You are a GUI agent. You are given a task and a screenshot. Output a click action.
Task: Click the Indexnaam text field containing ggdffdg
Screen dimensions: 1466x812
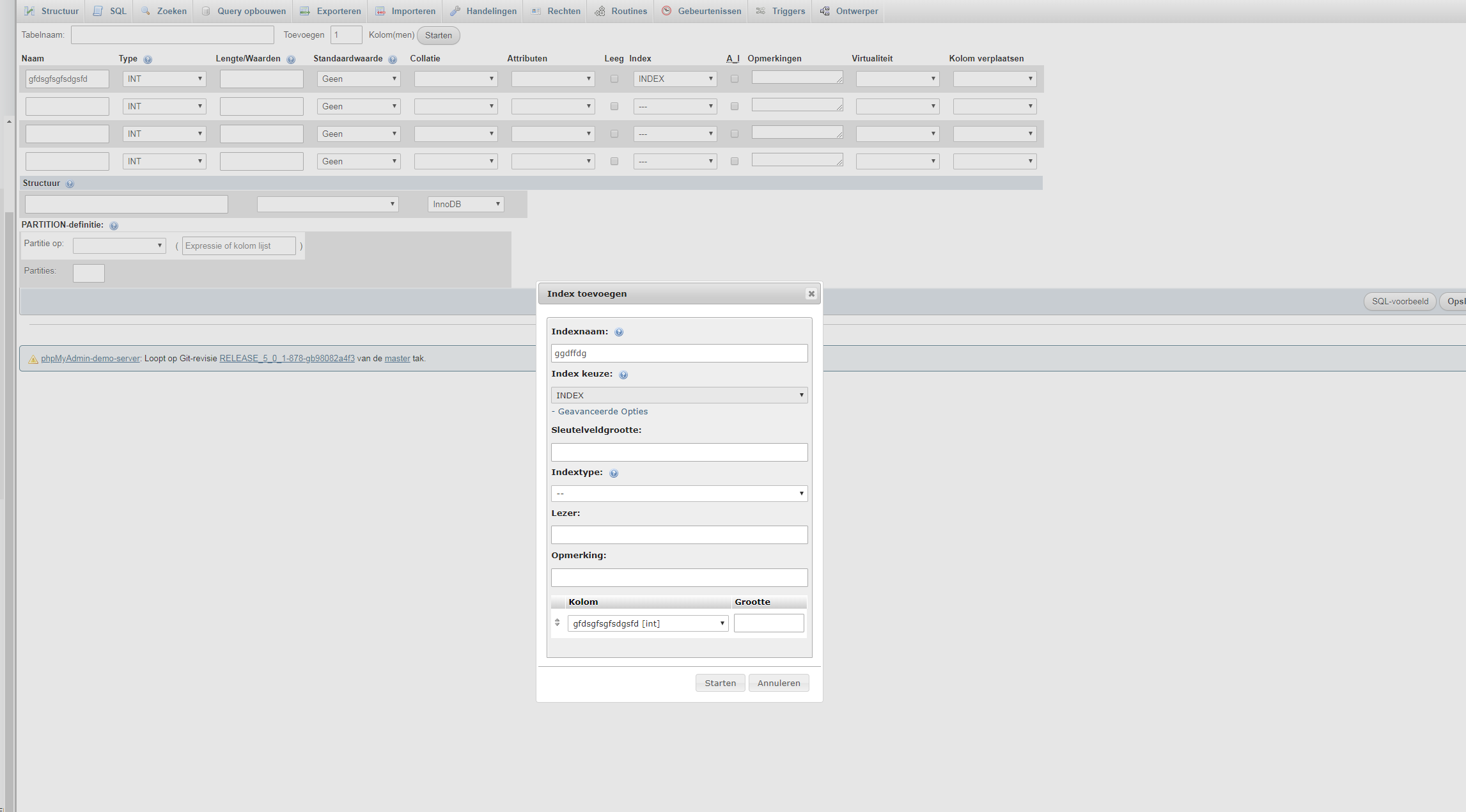[679, 352]
